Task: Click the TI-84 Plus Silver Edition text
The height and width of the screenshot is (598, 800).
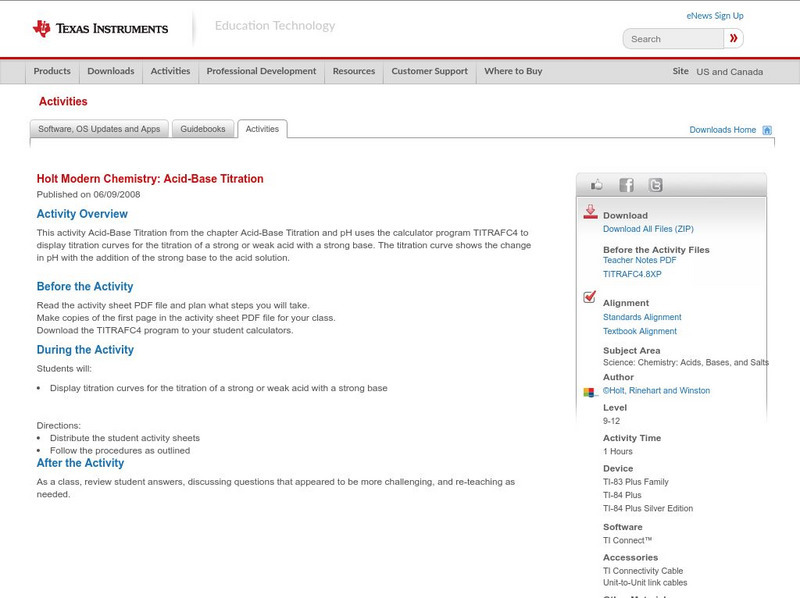Action: 648,509
